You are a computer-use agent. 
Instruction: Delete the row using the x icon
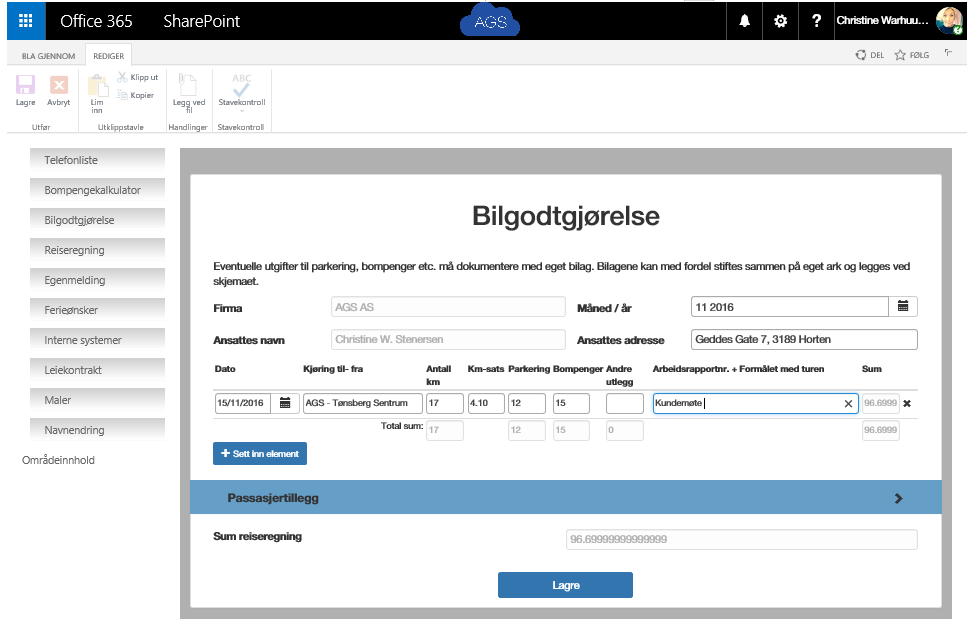(907, 404)
